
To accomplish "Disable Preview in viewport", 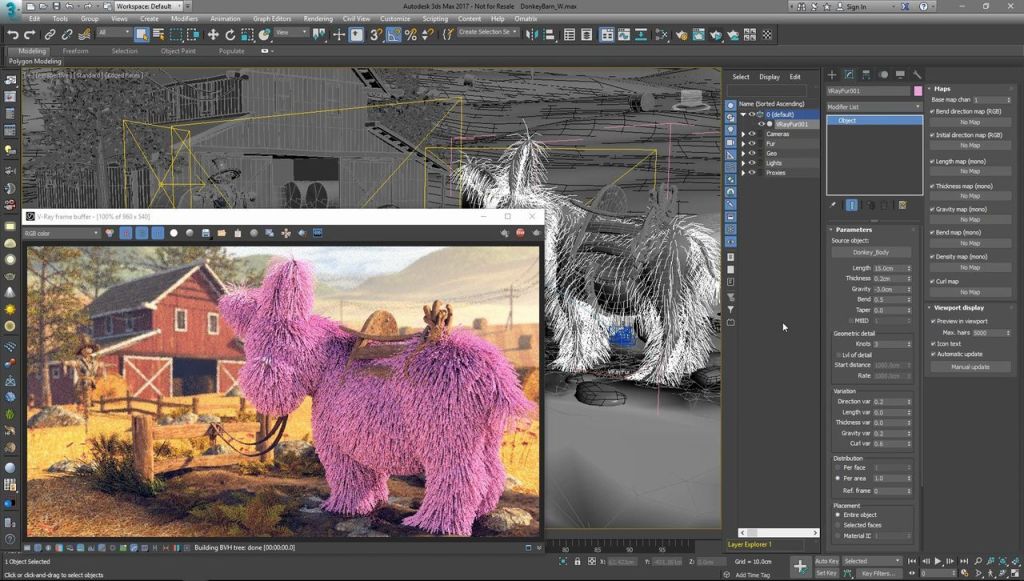I will pyautogui.click(x=933, y=321).
